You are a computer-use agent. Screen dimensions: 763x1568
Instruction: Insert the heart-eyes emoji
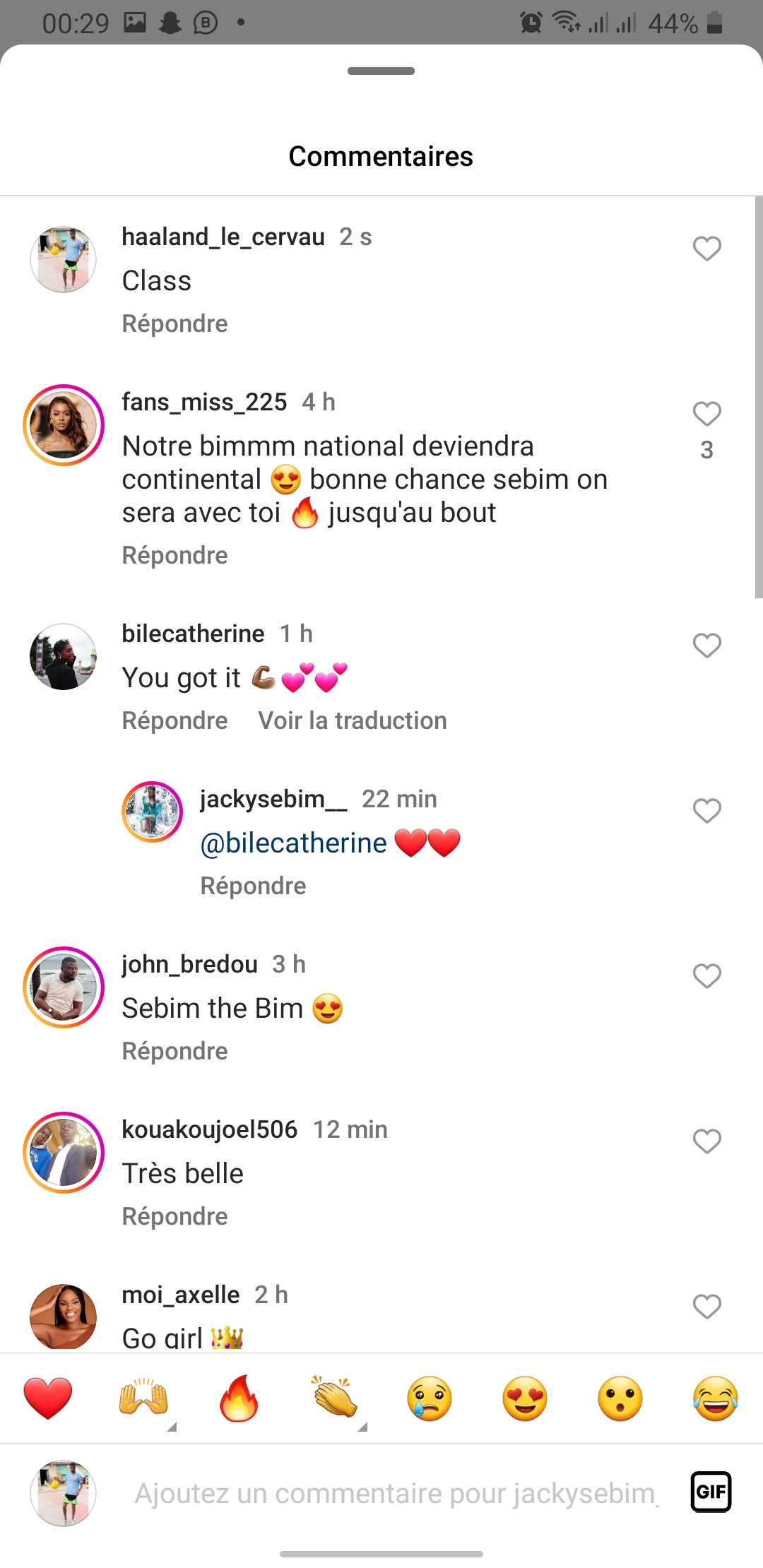tap(525, 1398)
